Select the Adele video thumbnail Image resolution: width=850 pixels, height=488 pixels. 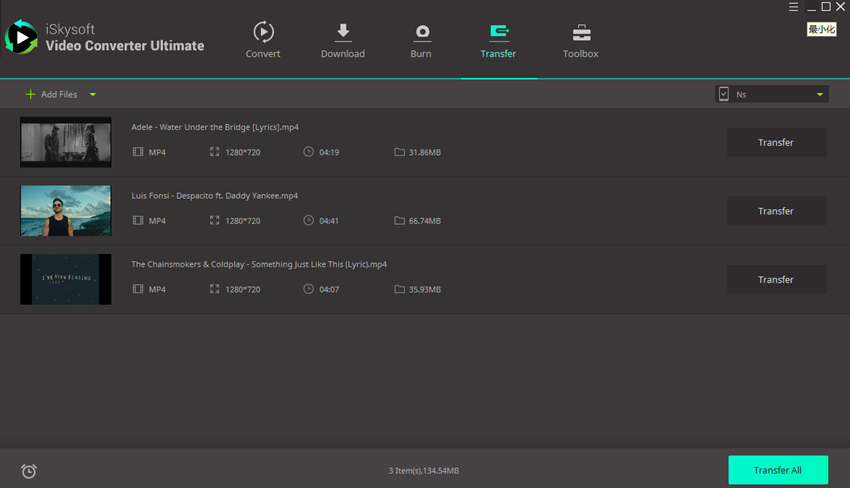tap(66, 142)
